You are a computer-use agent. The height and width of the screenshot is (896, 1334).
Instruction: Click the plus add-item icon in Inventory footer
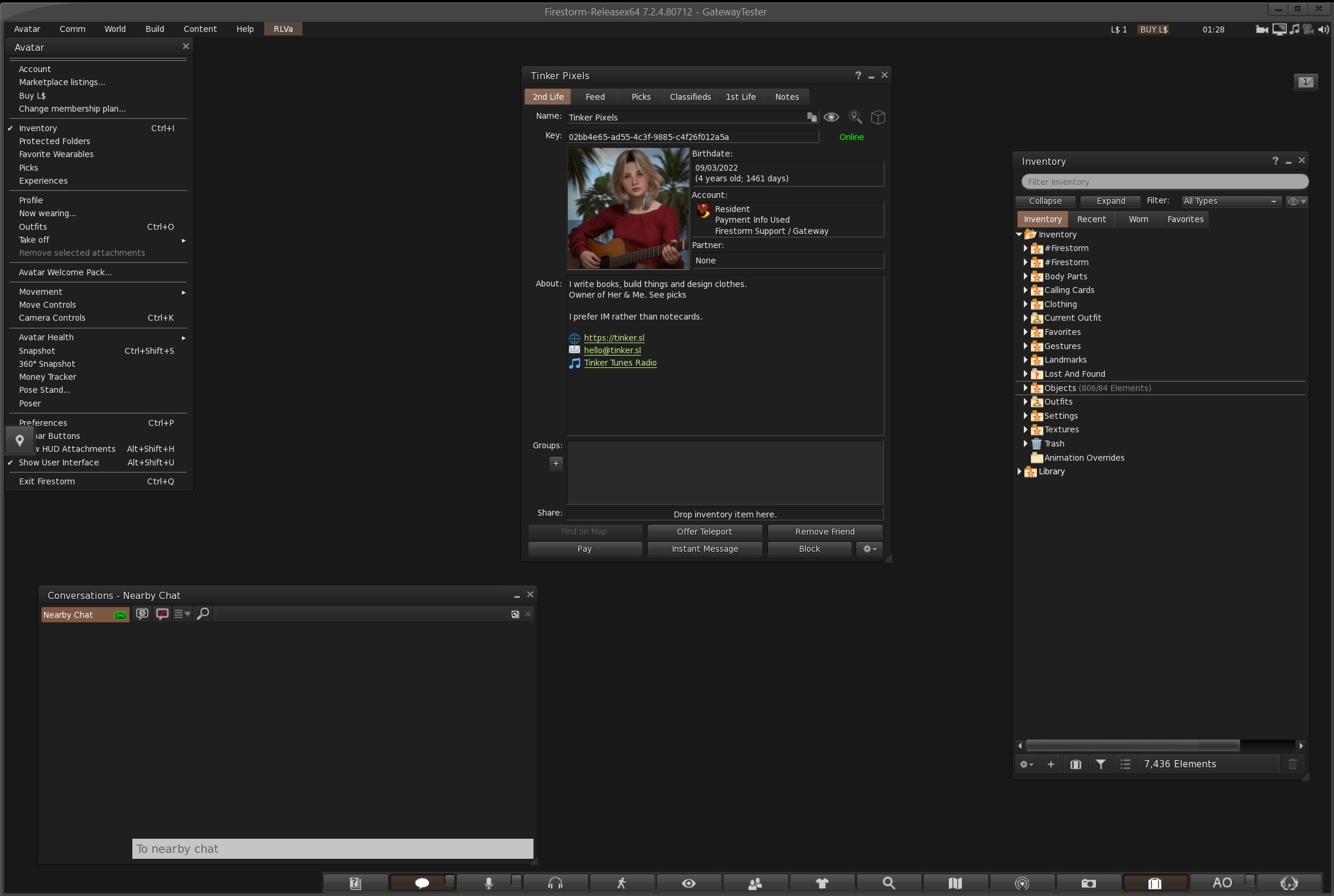click(1051, 764)
